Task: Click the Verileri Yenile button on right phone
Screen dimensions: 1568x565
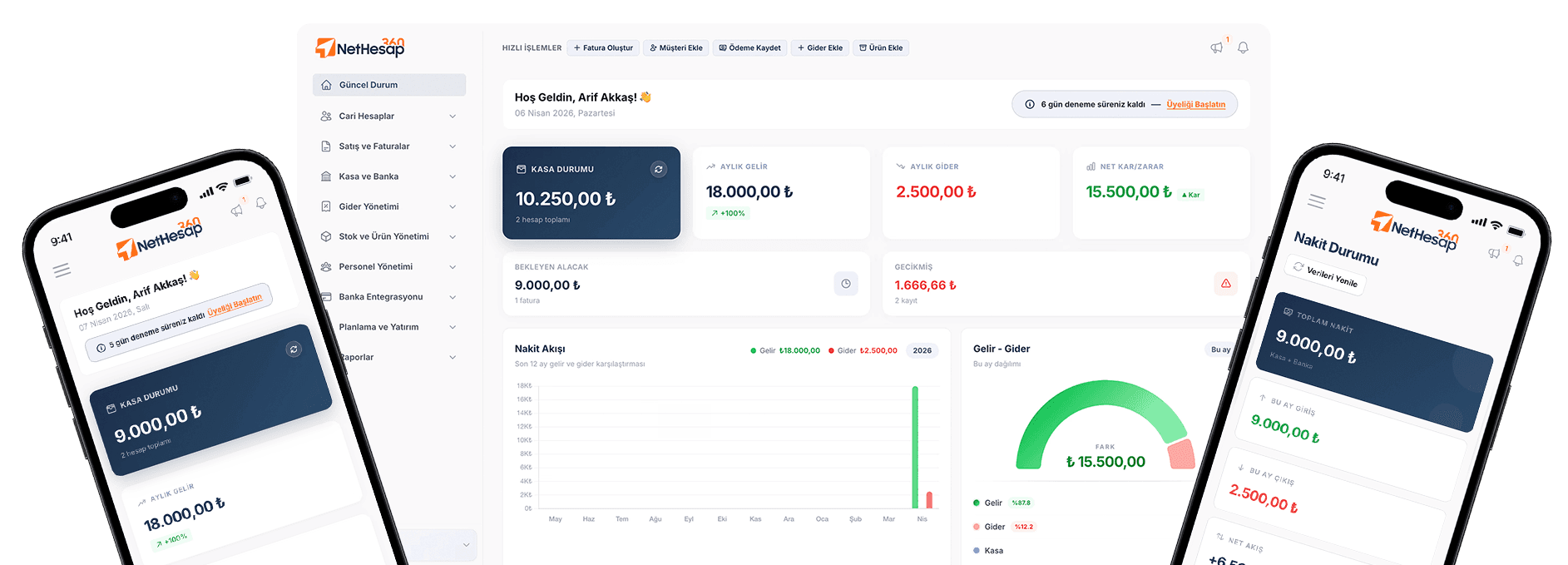Action: click(x=1326, y=275)
